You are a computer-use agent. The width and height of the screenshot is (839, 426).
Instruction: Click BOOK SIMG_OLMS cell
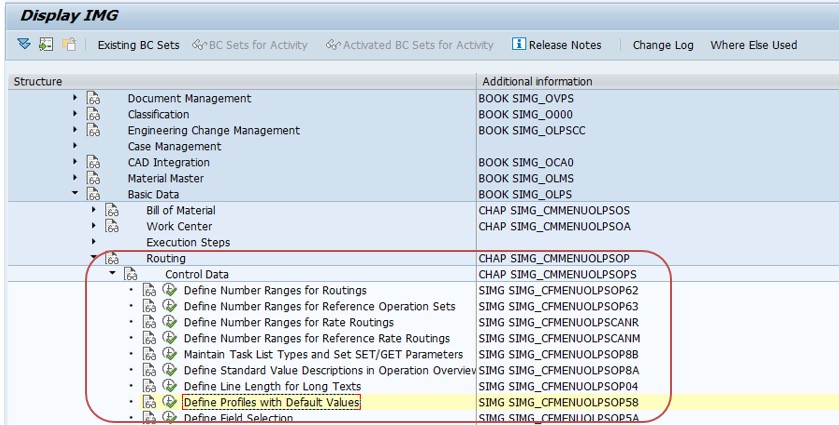click(x=526, y=178)
